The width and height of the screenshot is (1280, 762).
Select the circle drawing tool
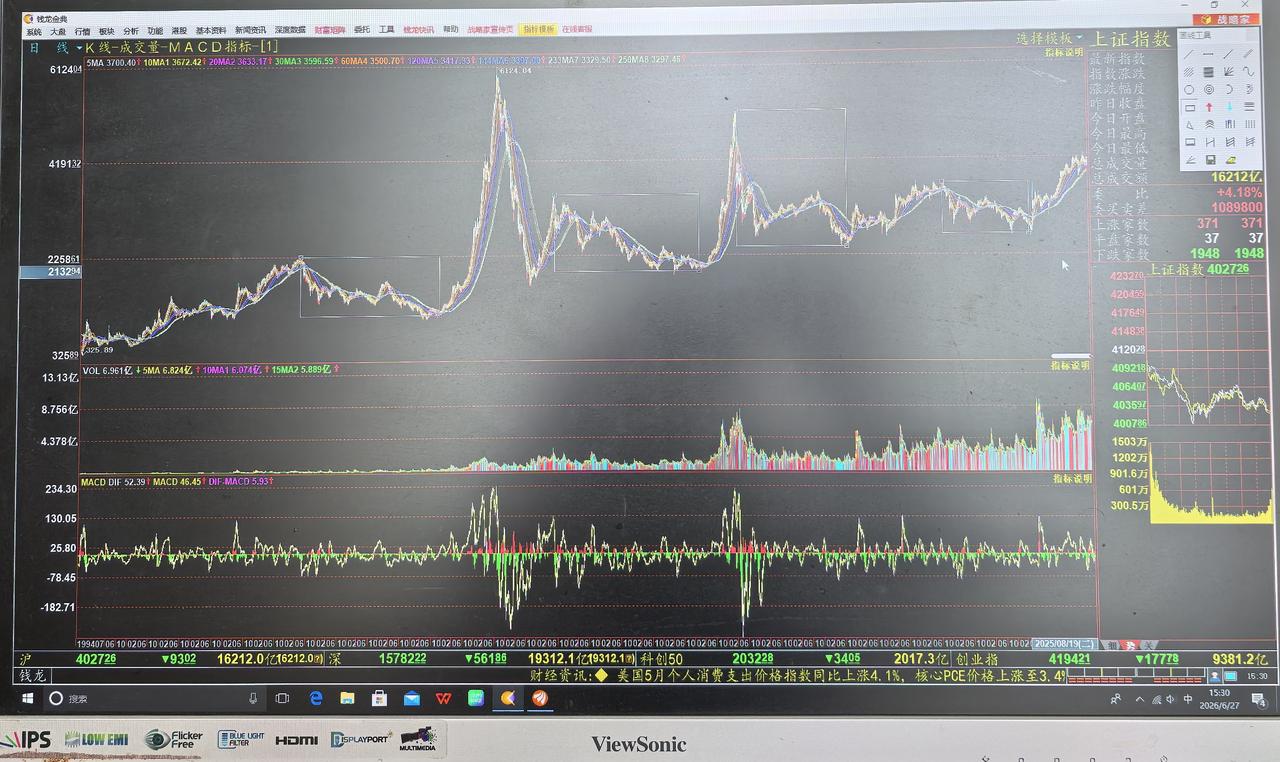1190,89
